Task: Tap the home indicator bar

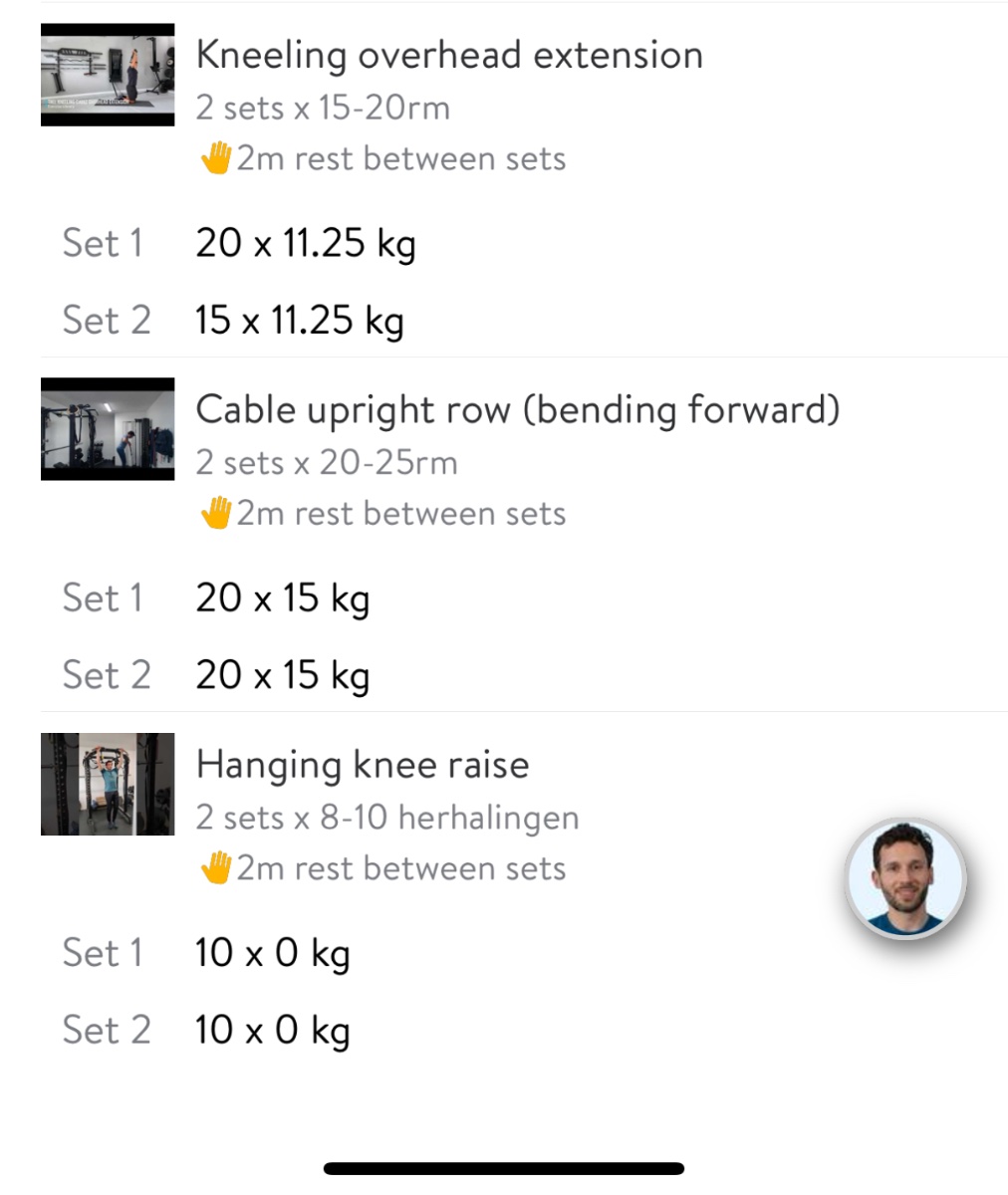Action: [x=504, y=1168]
